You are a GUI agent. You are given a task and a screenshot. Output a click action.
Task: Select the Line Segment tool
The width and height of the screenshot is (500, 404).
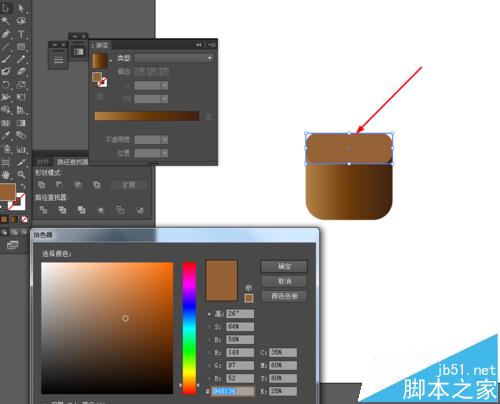click(6, 46)
